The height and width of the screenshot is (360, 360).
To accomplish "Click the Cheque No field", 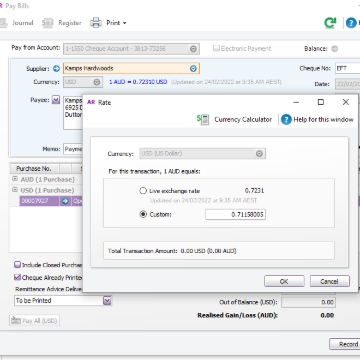I will 348,68.
